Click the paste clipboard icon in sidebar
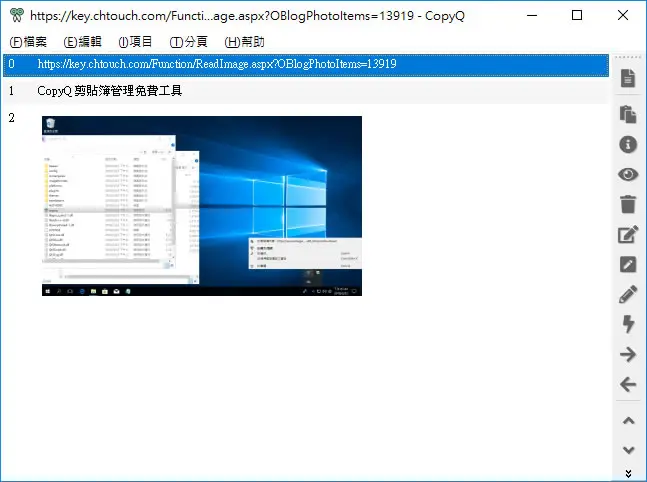 tap(628, 114)
